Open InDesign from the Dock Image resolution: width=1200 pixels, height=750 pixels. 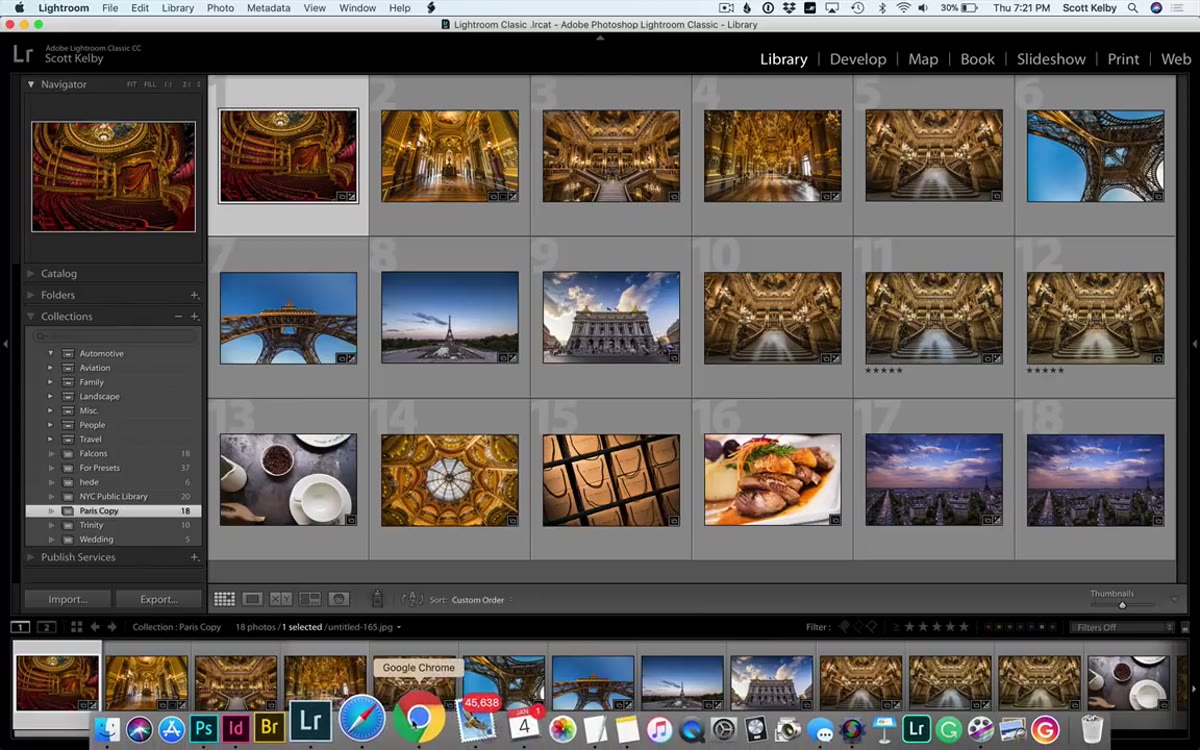pos(236,728)
